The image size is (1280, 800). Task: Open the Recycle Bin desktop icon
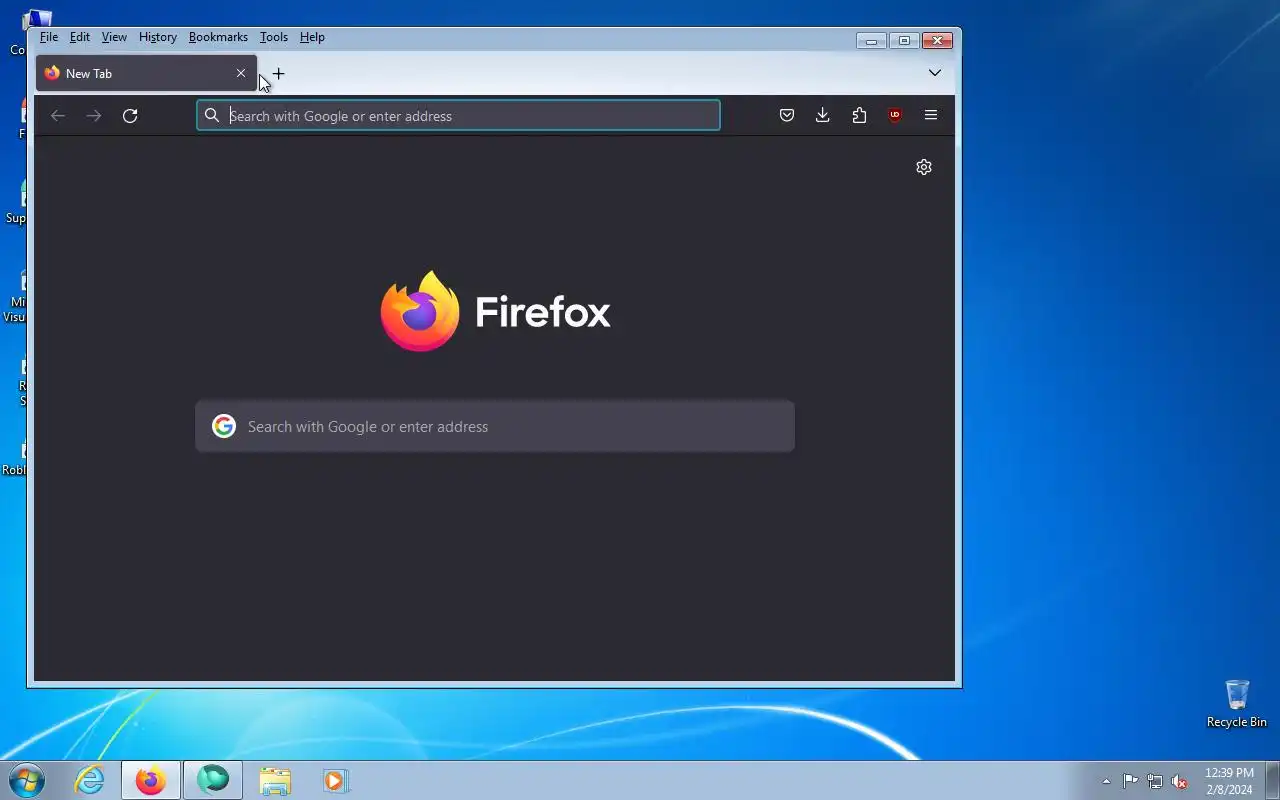click(1237, 704)
